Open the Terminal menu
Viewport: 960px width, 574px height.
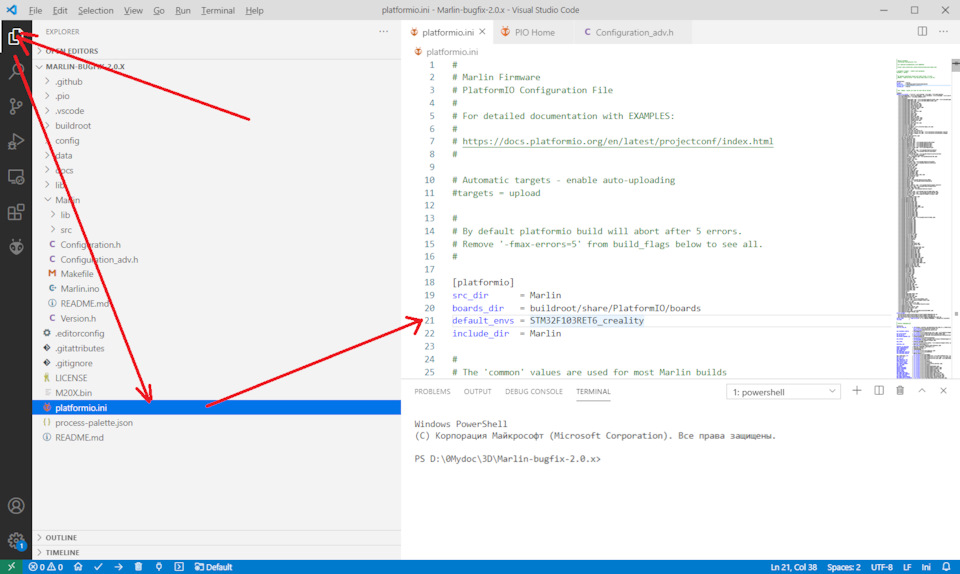tap(218, 10)
